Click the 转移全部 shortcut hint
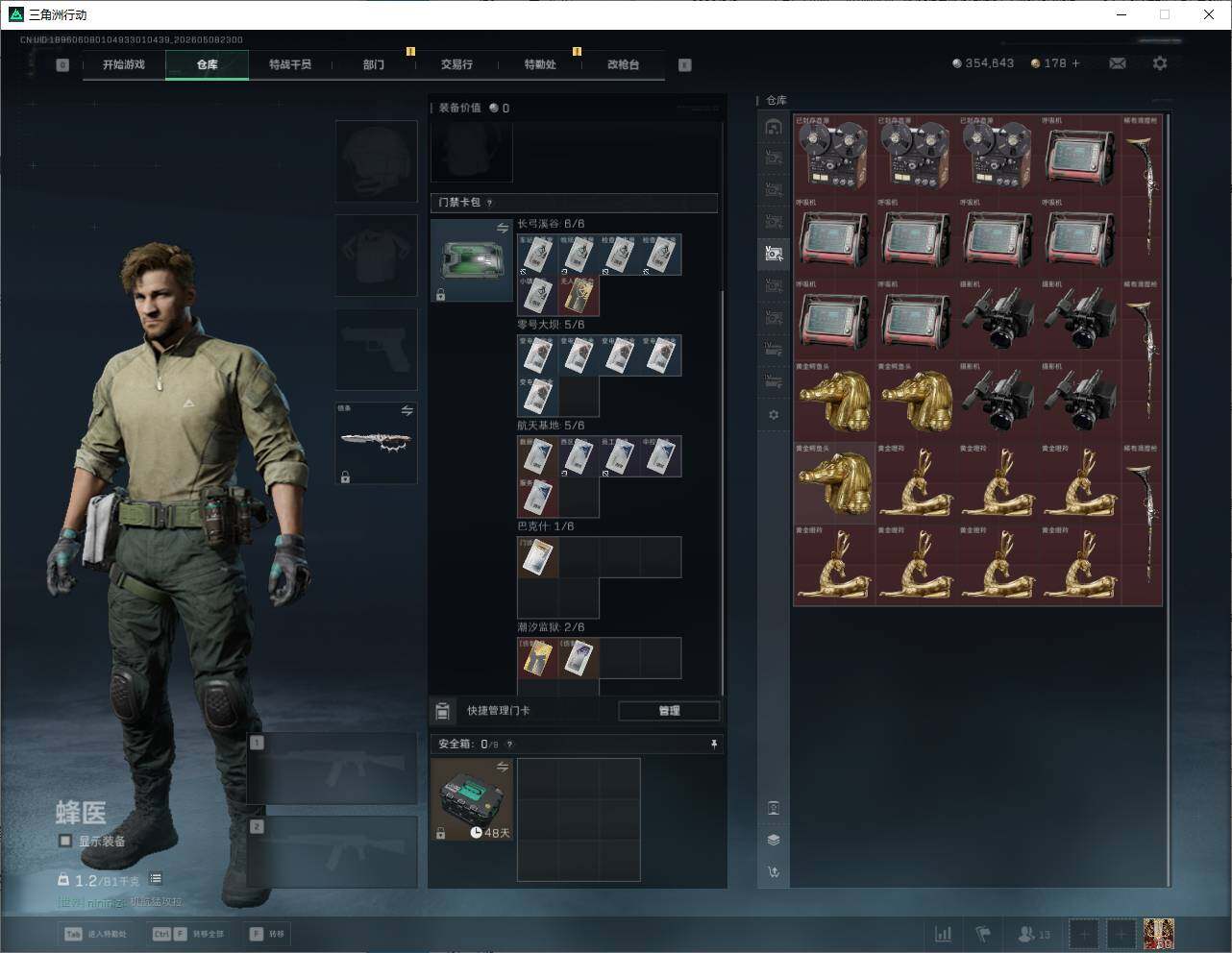 tap(187, 934)
